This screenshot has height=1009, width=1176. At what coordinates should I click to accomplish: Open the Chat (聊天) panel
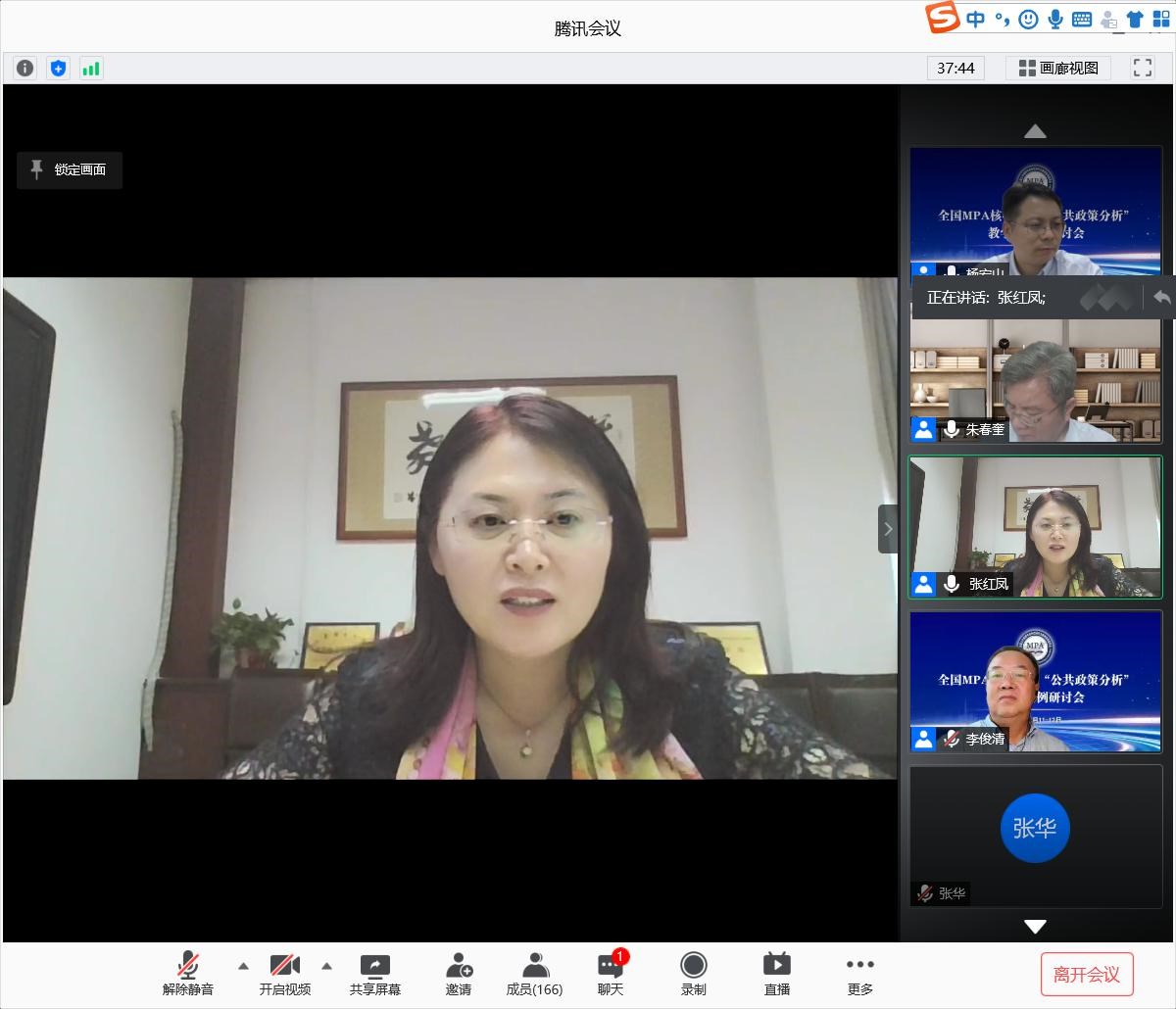[x=611, y=974]
